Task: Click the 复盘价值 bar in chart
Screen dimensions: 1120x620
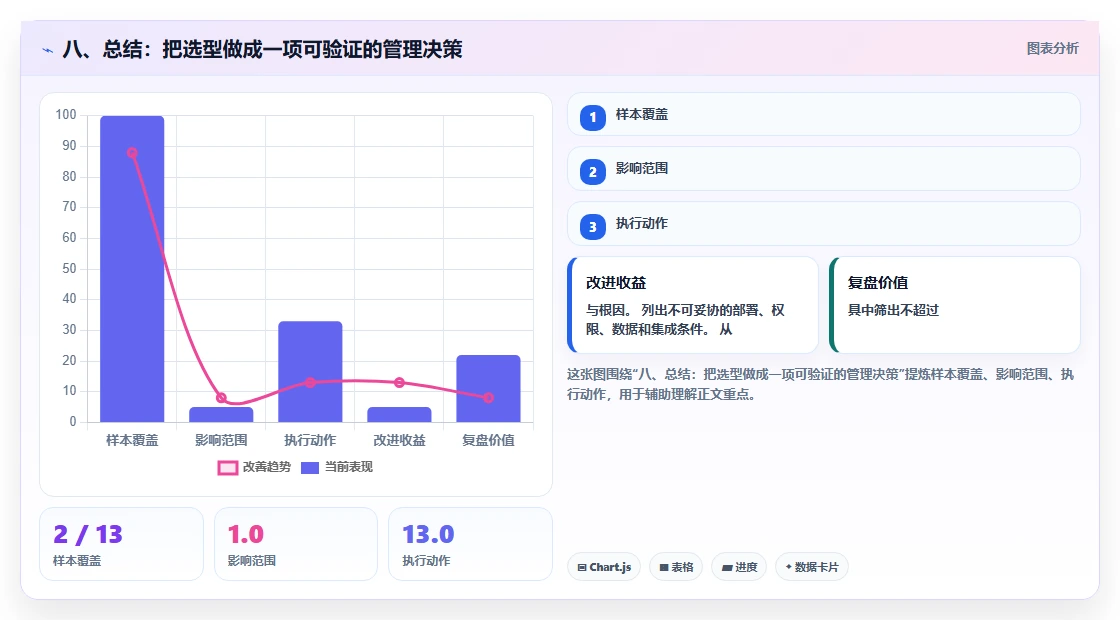Action: point(489,389)
